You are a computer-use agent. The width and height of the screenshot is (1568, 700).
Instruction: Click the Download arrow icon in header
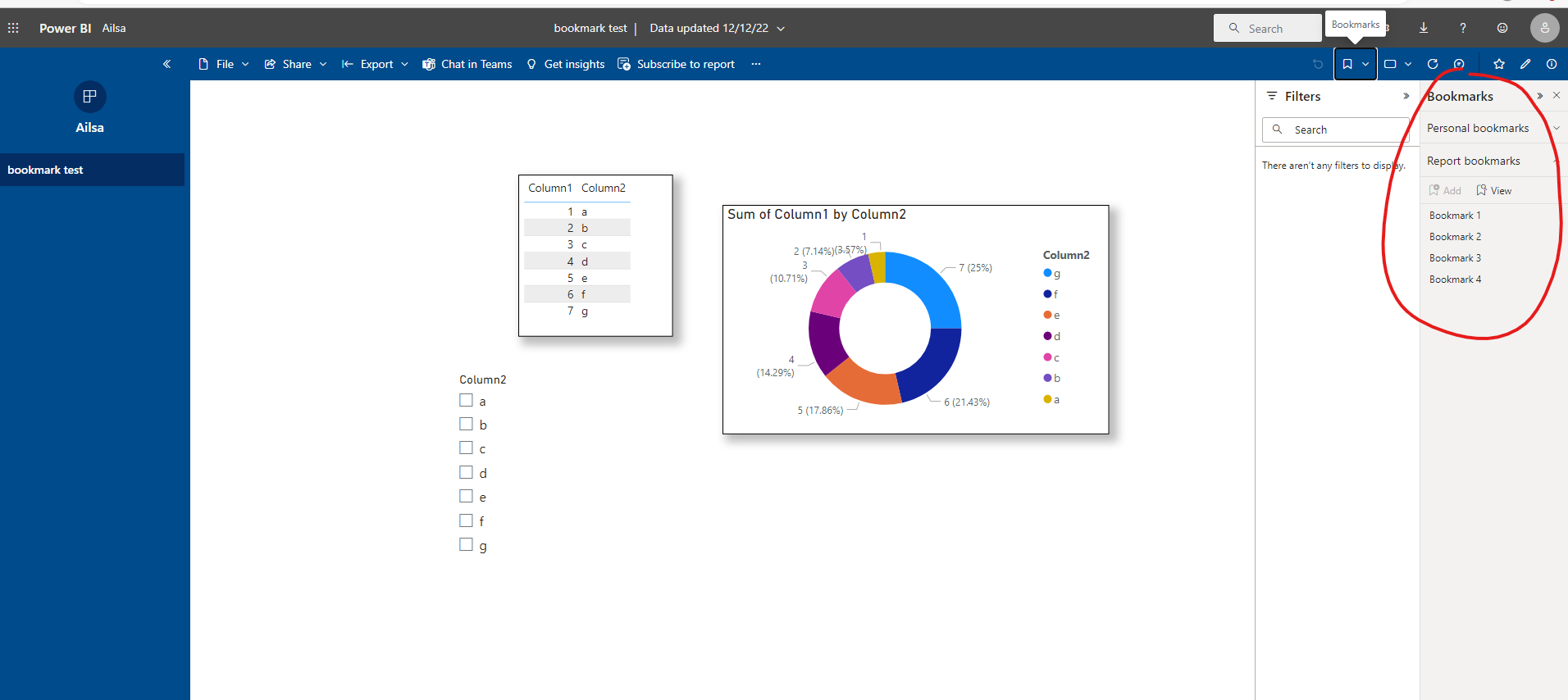click(1424, 28)
